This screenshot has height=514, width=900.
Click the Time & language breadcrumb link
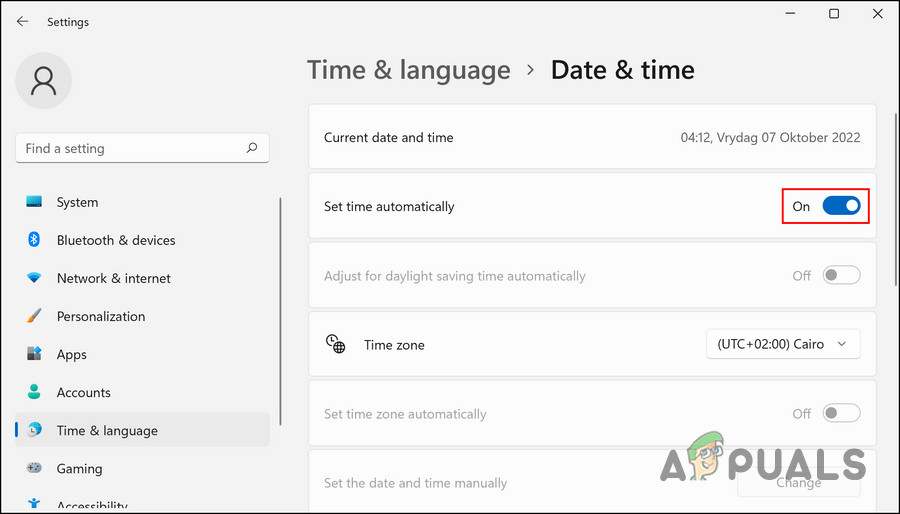(x=408, y=70)
